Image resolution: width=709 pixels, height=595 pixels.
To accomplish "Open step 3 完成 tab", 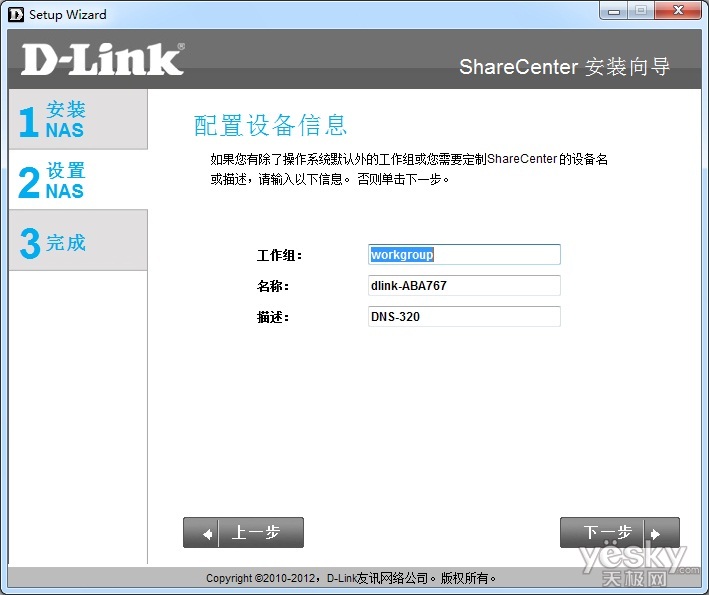I will tap(78, 241).
